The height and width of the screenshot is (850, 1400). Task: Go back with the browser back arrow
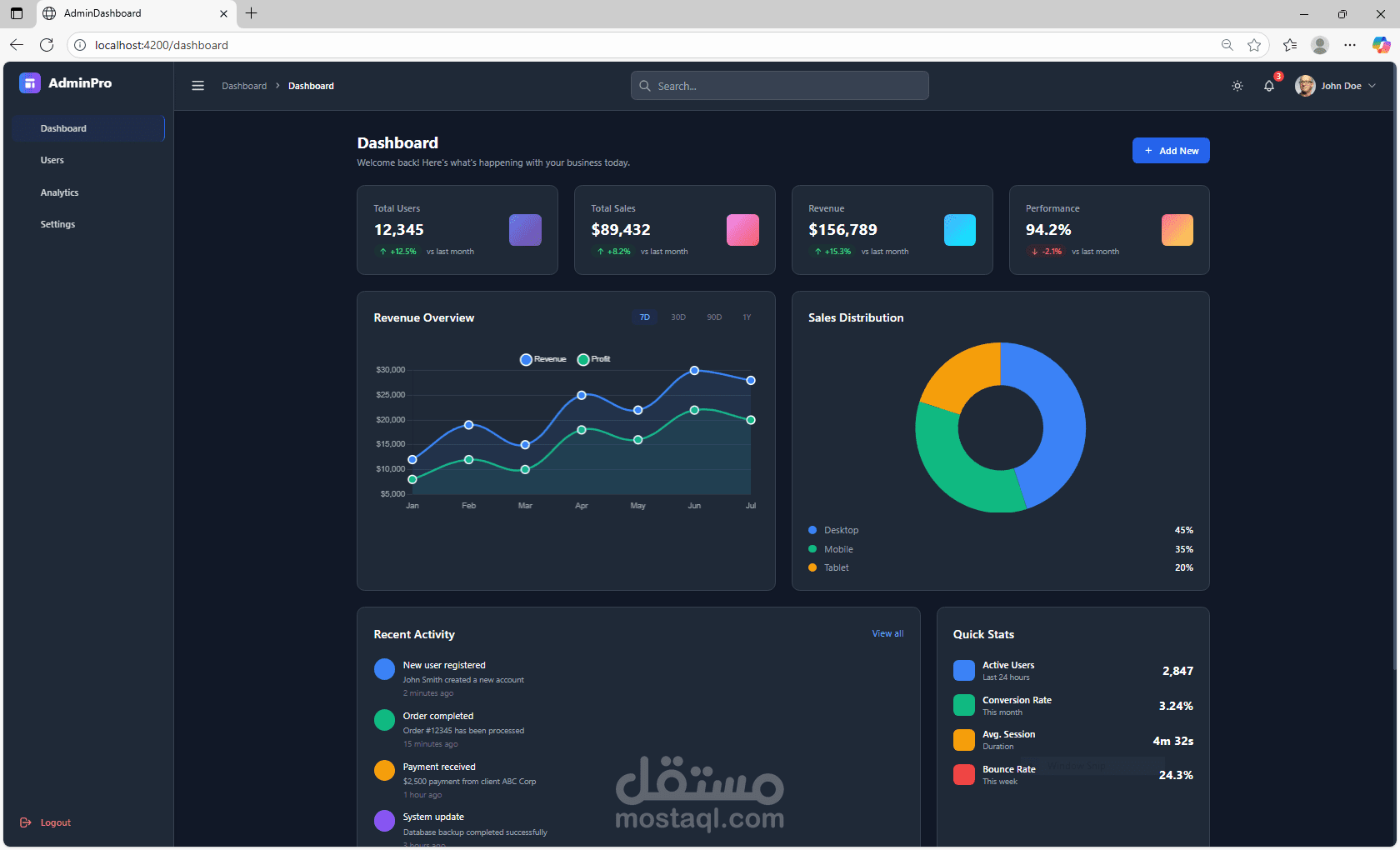pyautogui.click(x=17, y=45)
